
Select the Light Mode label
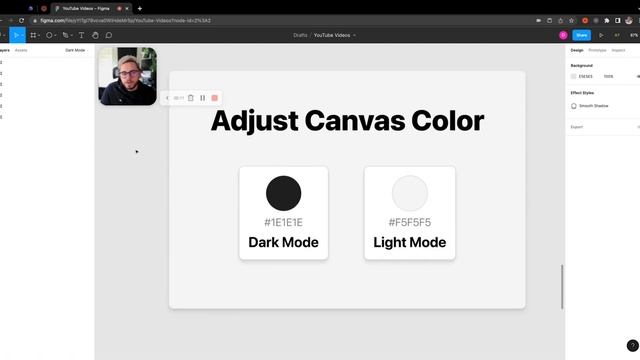tap(410, 242)
